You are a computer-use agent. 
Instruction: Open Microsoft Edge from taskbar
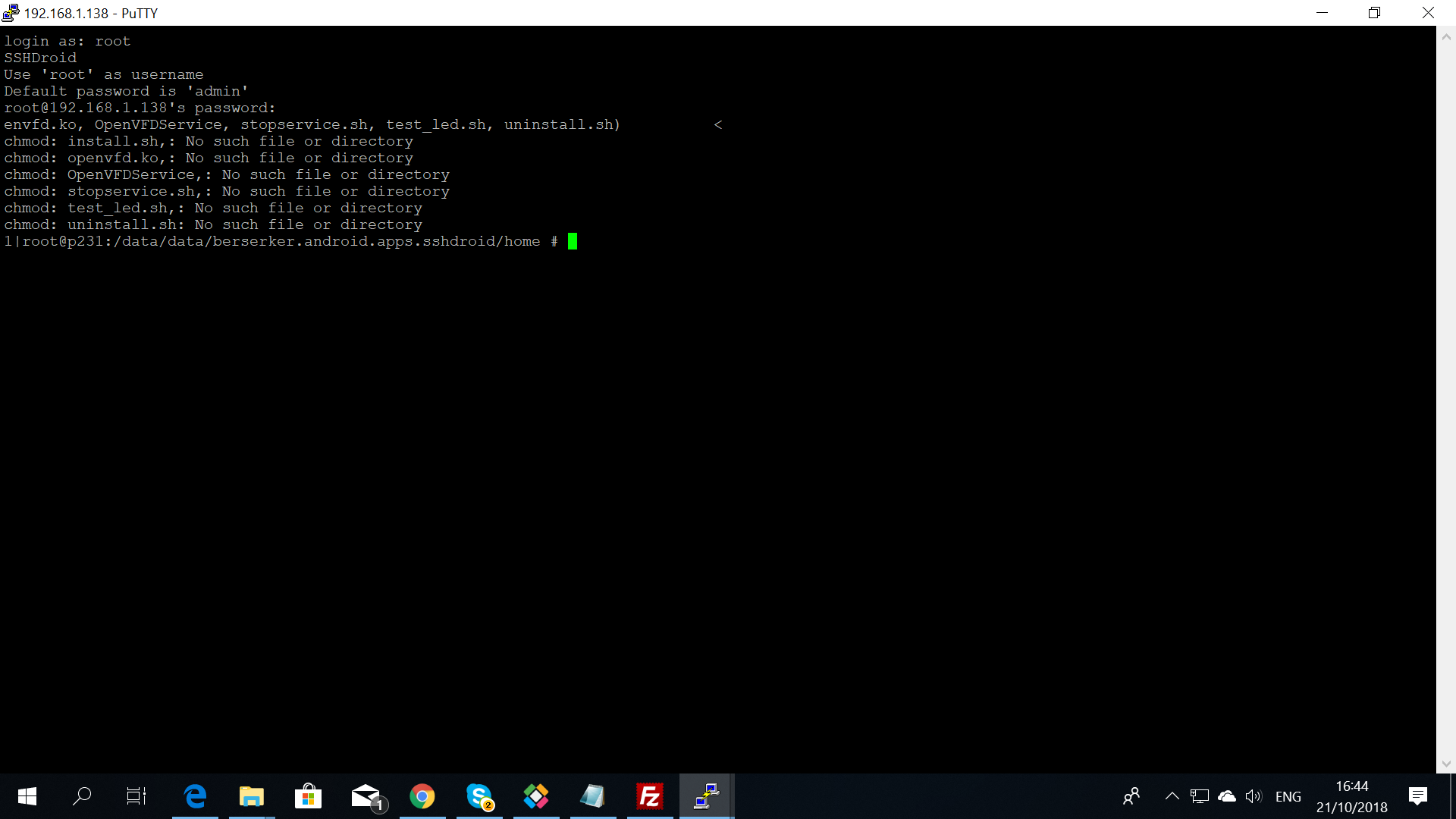click(195, 796)
